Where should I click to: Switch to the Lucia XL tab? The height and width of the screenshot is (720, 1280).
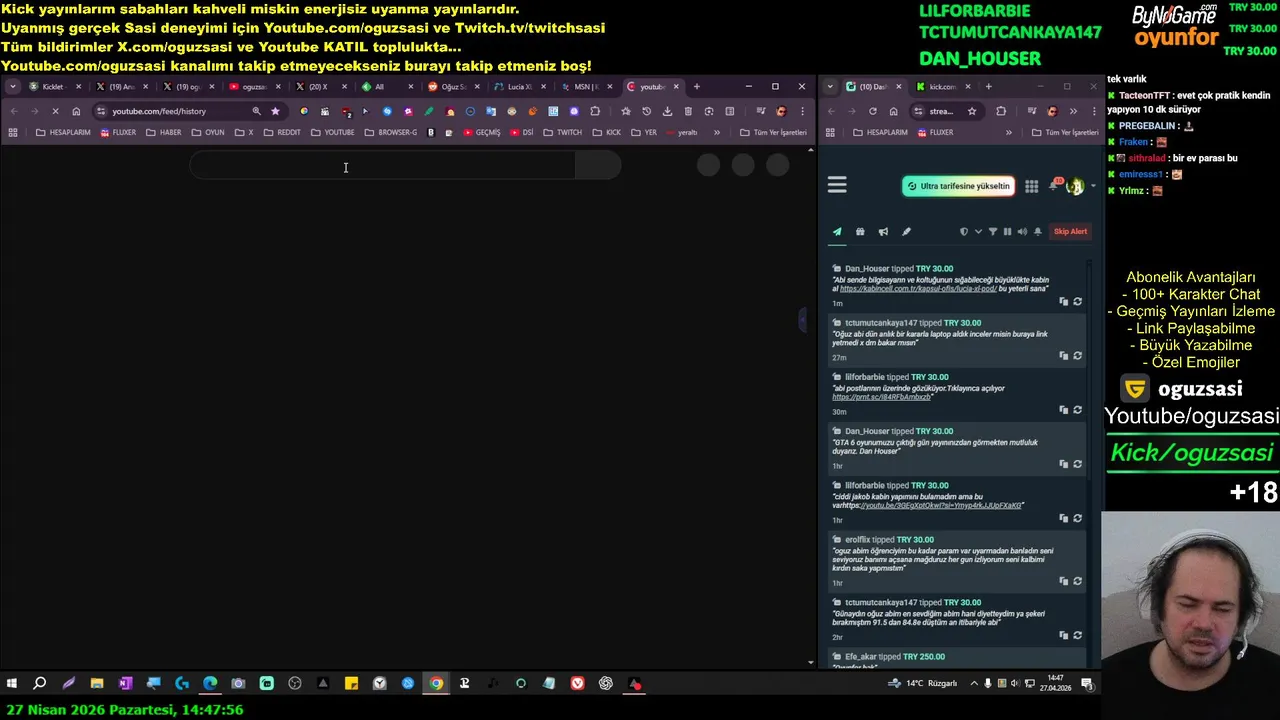520,87
